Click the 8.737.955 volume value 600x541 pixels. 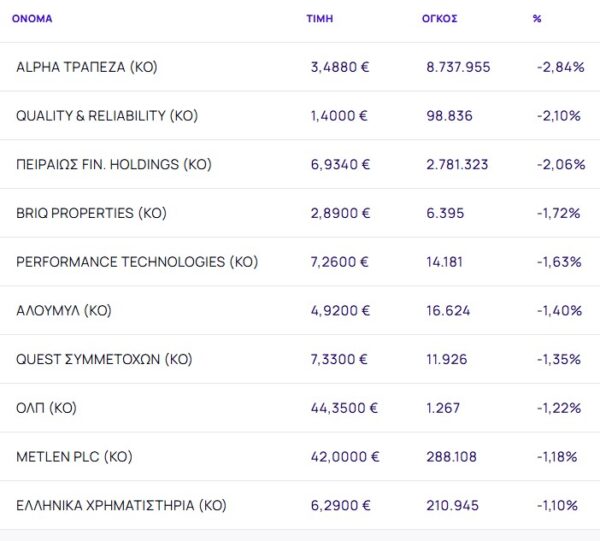click(458, 67)
